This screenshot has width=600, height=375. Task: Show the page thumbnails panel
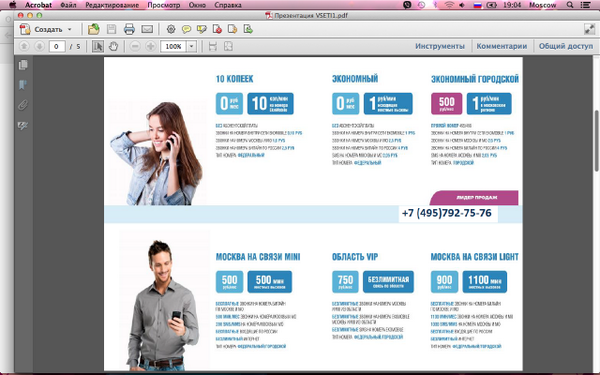pyautogui.click(x=23, y=65)
